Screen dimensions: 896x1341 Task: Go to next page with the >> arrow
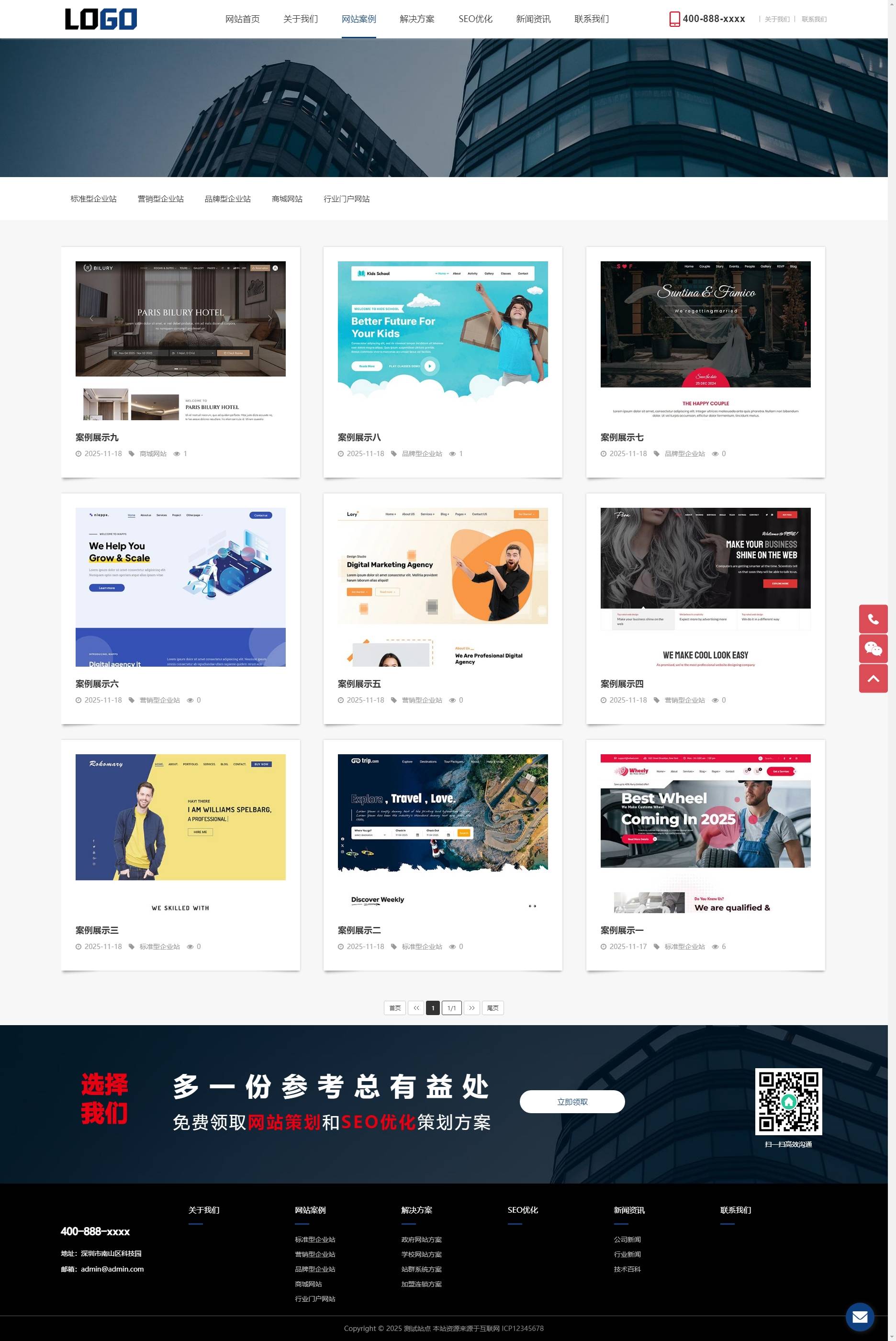(471, 1008)
